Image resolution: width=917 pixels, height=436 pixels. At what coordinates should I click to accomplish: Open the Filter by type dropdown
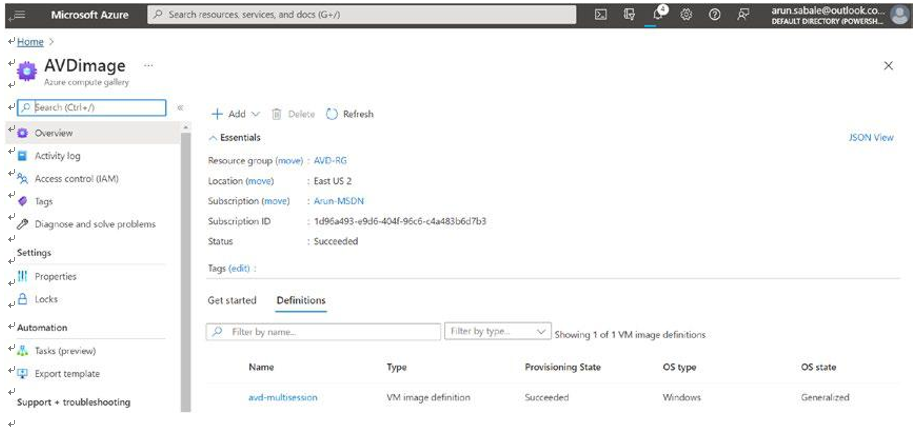[x=498, y=331]
